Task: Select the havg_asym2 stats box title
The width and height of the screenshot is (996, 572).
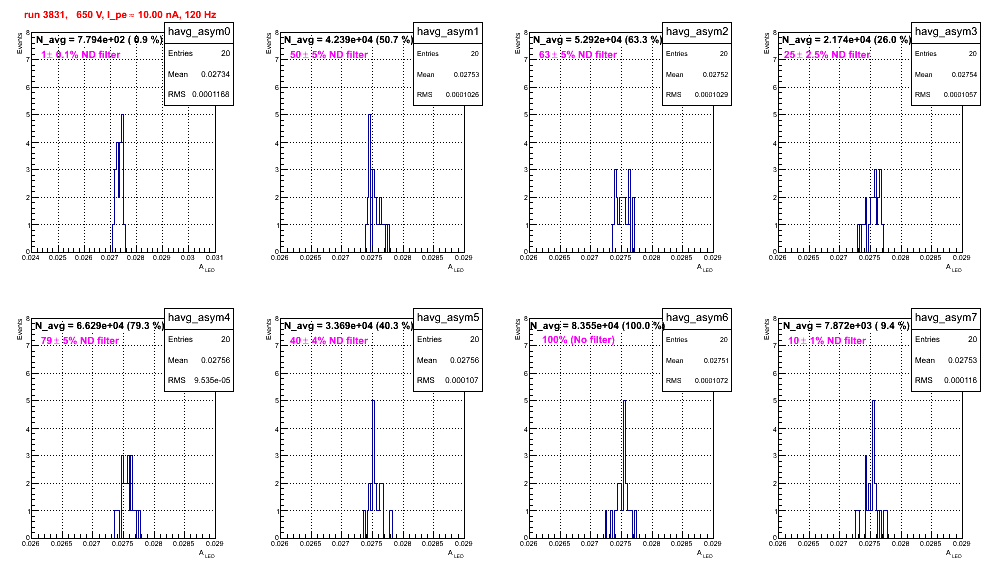Action: click(x=697, y=32)
